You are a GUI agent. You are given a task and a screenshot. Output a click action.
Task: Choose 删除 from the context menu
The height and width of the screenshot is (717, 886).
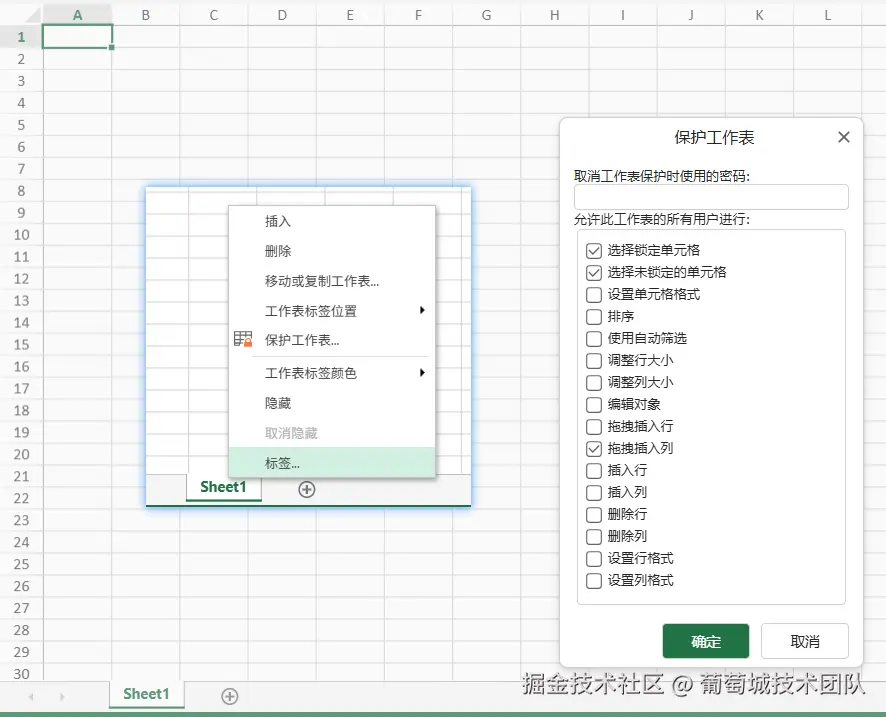(332, 251)
